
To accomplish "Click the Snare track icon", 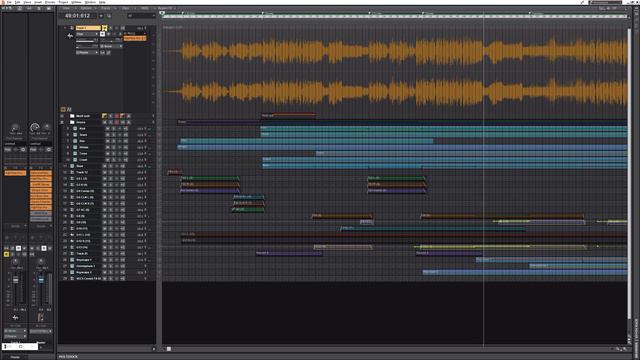I will coord(75,135).
